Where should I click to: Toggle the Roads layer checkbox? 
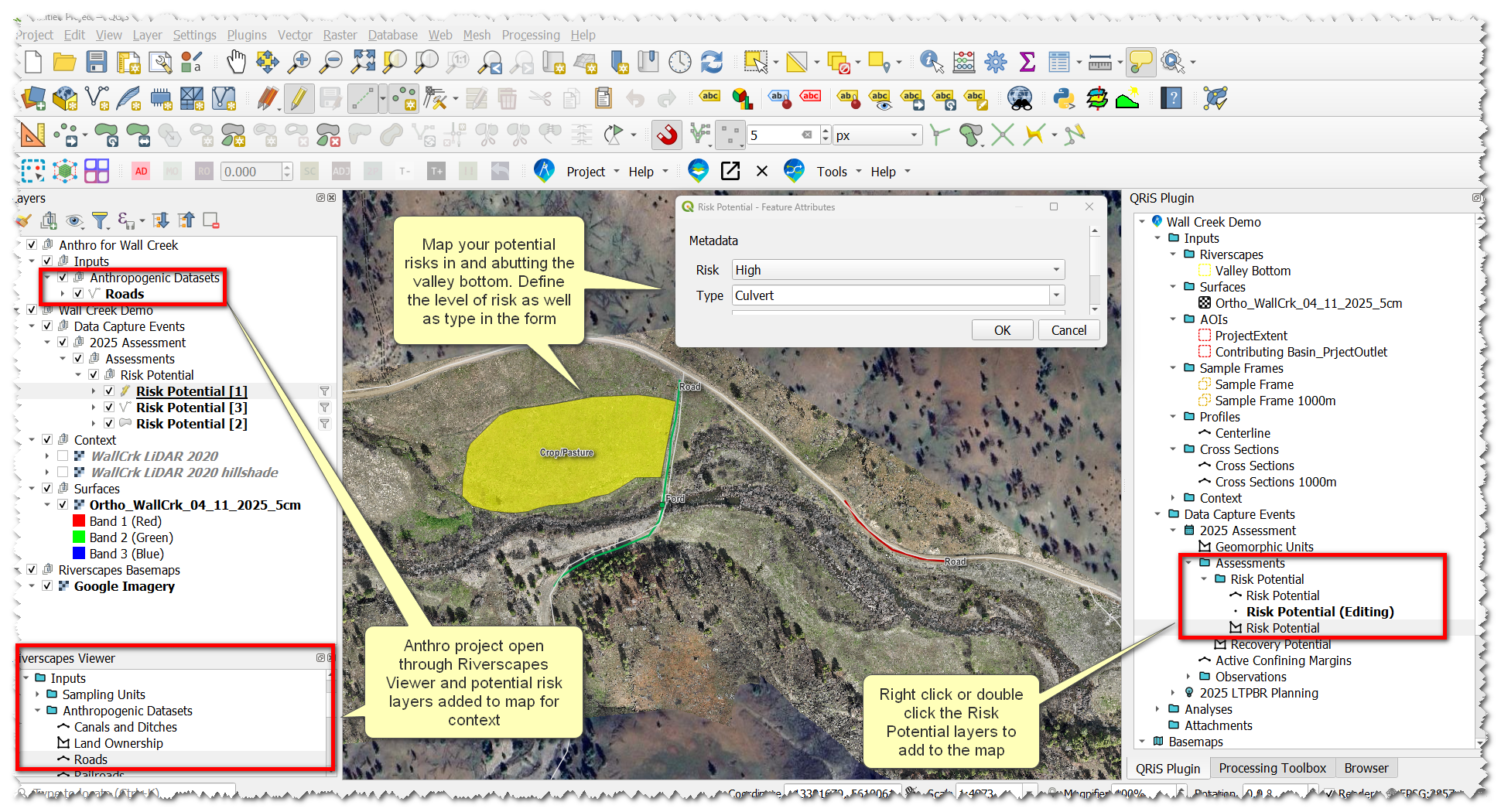pyautogui.click(x=78, y=294)
